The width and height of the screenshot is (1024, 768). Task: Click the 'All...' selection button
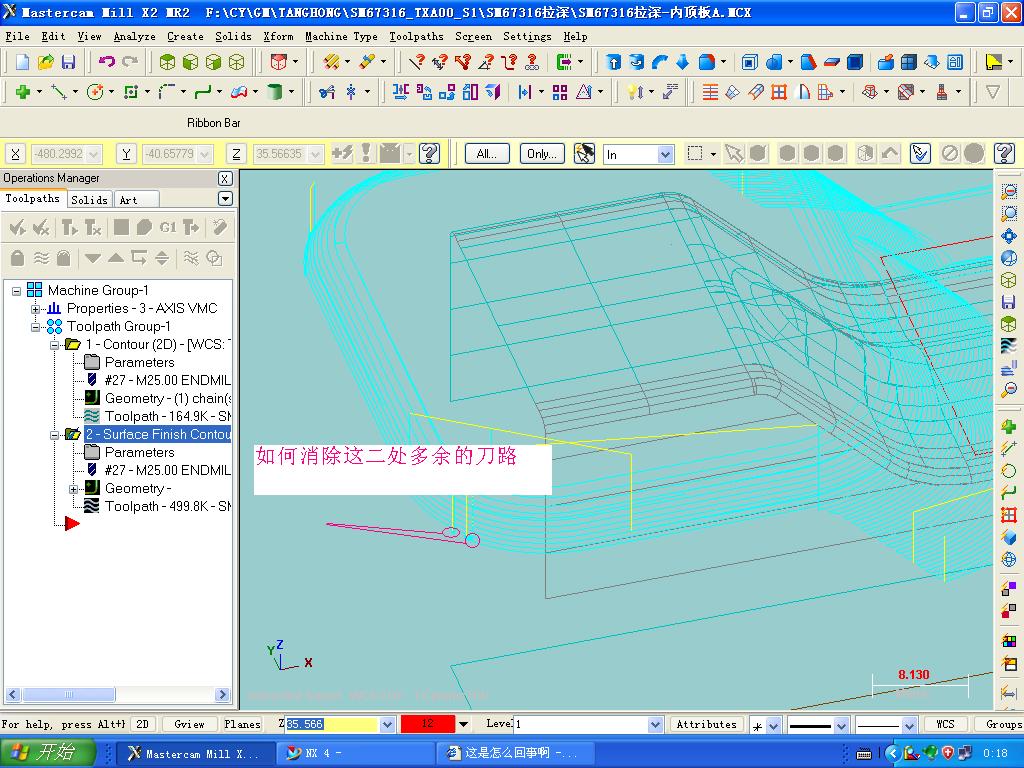(487, 154)
